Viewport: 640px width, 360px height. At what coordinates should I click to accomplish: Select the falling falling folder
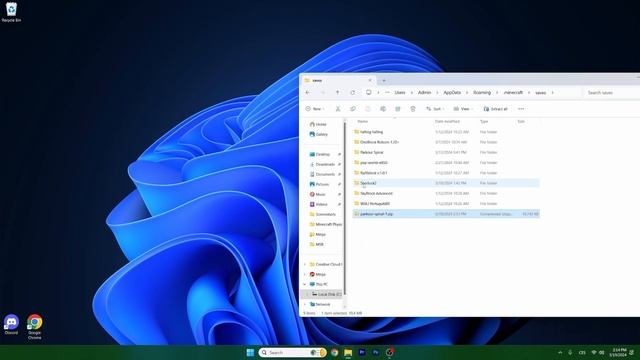pyautogui.click(x=446, y=132)
